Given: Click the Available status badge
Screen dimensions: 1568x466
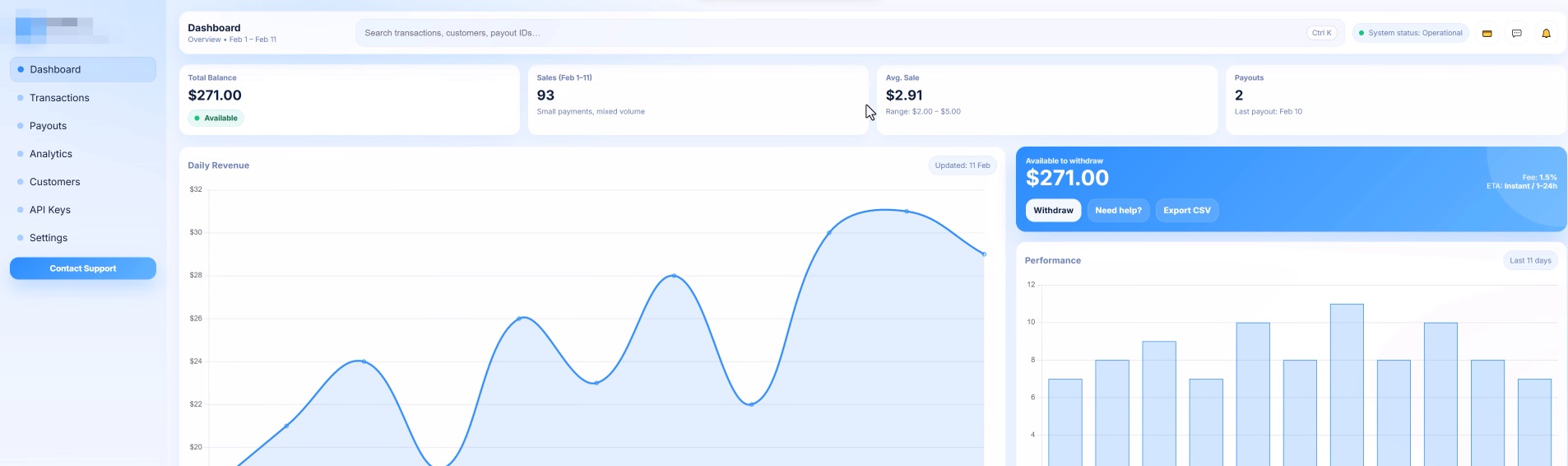Looking at the screenshot, I should coord(216,119).
